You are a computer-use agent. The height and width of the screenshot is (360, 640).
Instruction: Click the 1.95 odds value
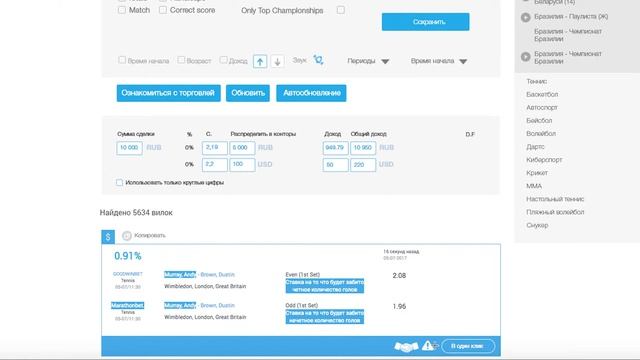(399, 306)
